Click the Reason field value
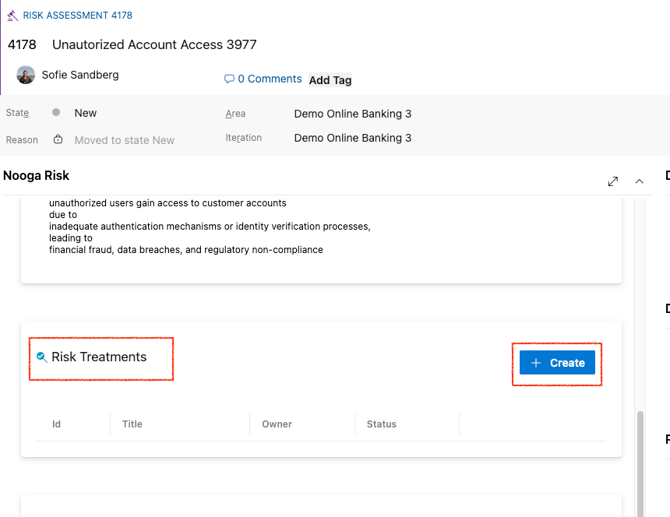 point(124,140)
